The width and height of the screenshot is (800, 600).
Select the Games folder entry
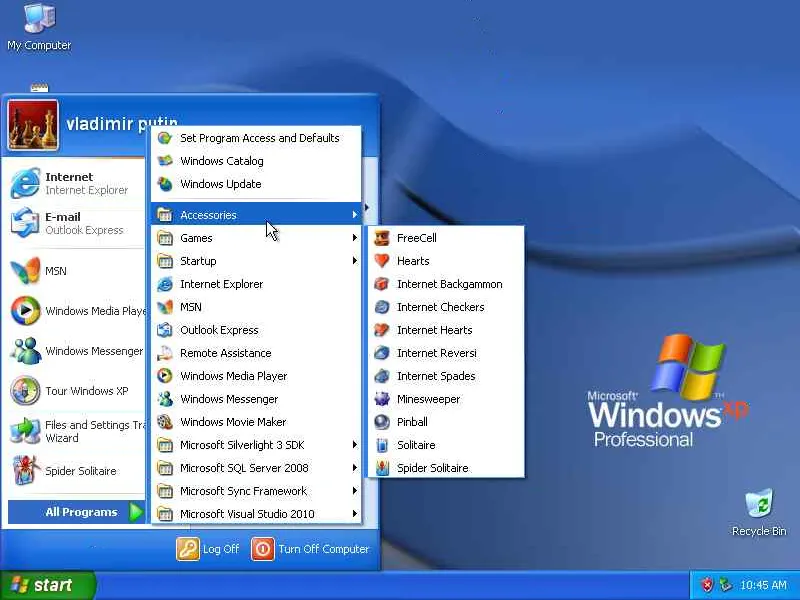pyautogui.click(x=256, y=238)
